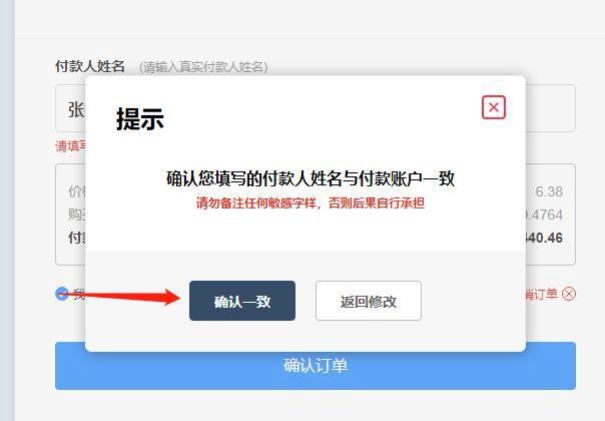605x421 pixels.
Task: Click the hint 请输入真实付款人姓名
Action: [203, 67]
